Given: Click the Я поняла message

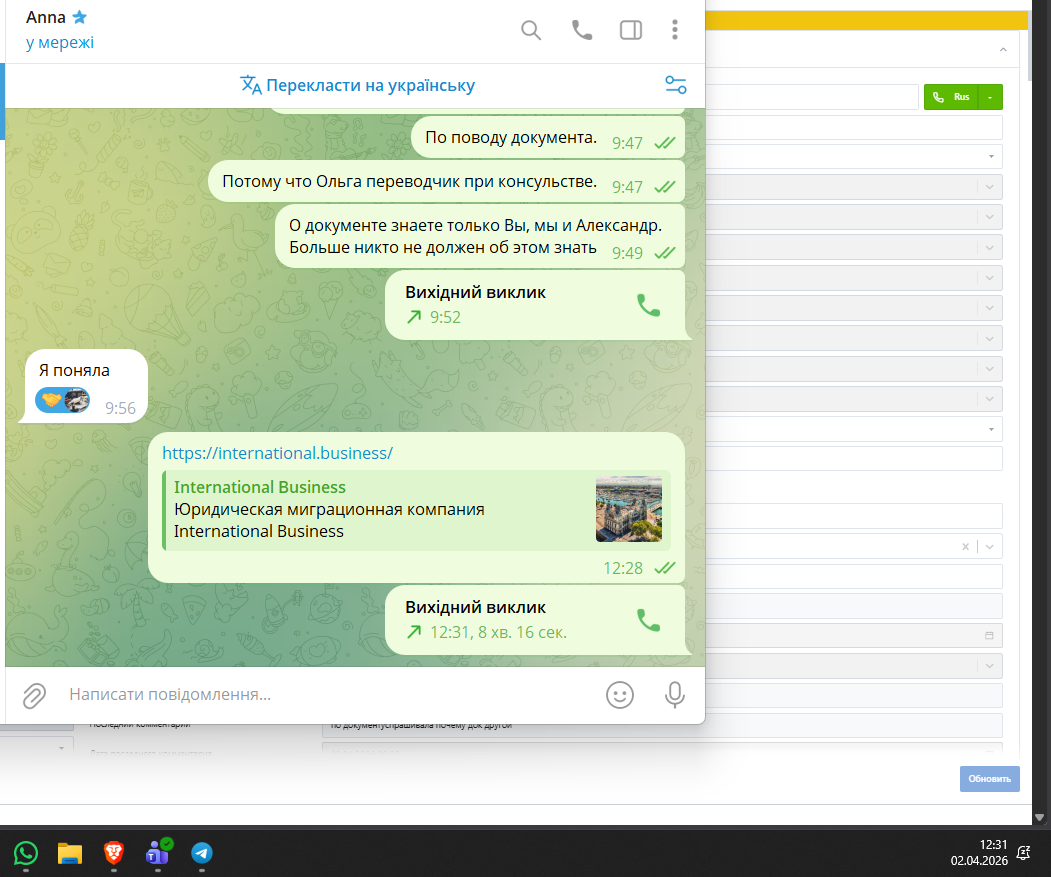Looking at the screenshot, I should pos(86,386).
